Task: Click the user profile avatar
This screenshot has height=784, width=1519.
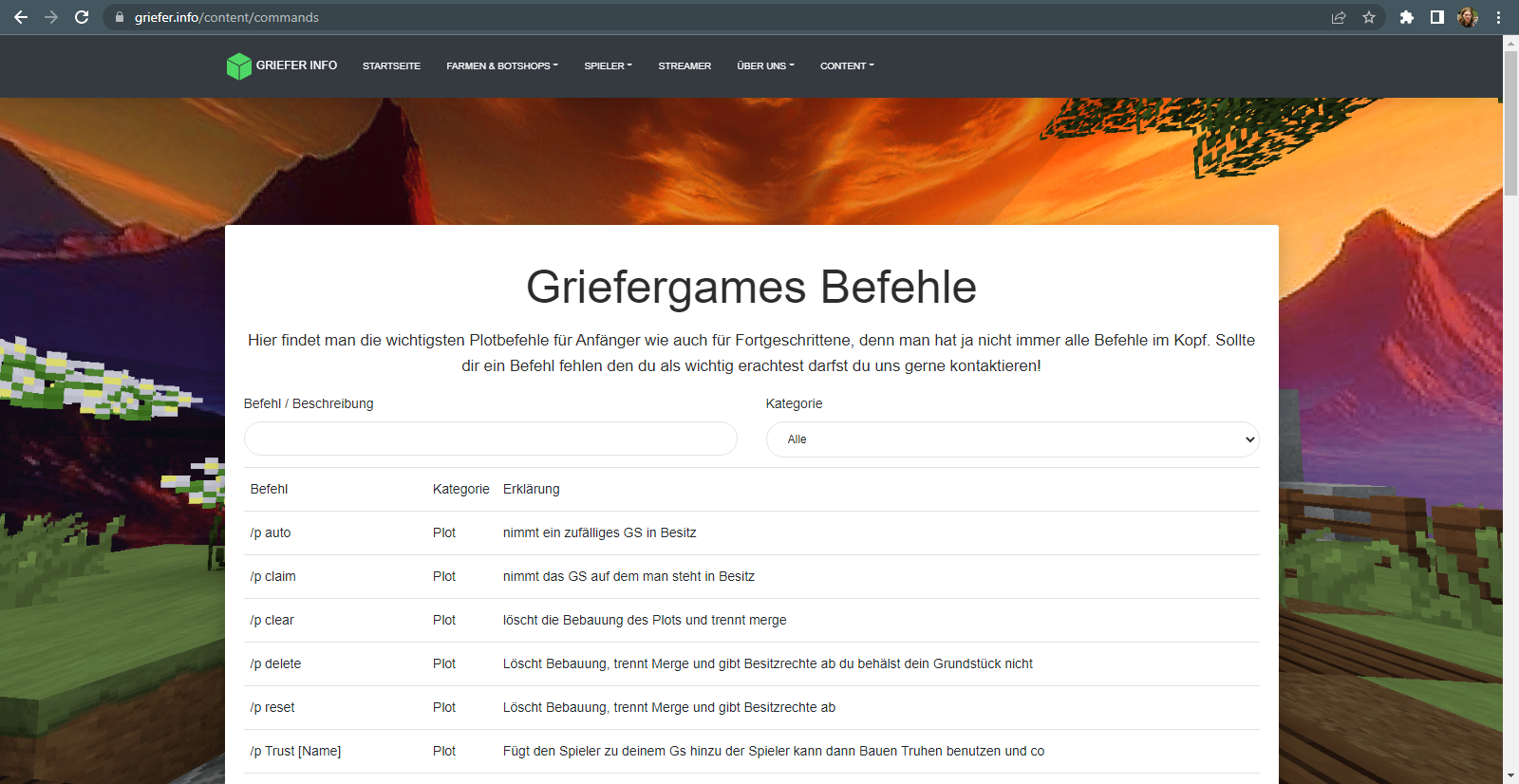Action: 1468,17
